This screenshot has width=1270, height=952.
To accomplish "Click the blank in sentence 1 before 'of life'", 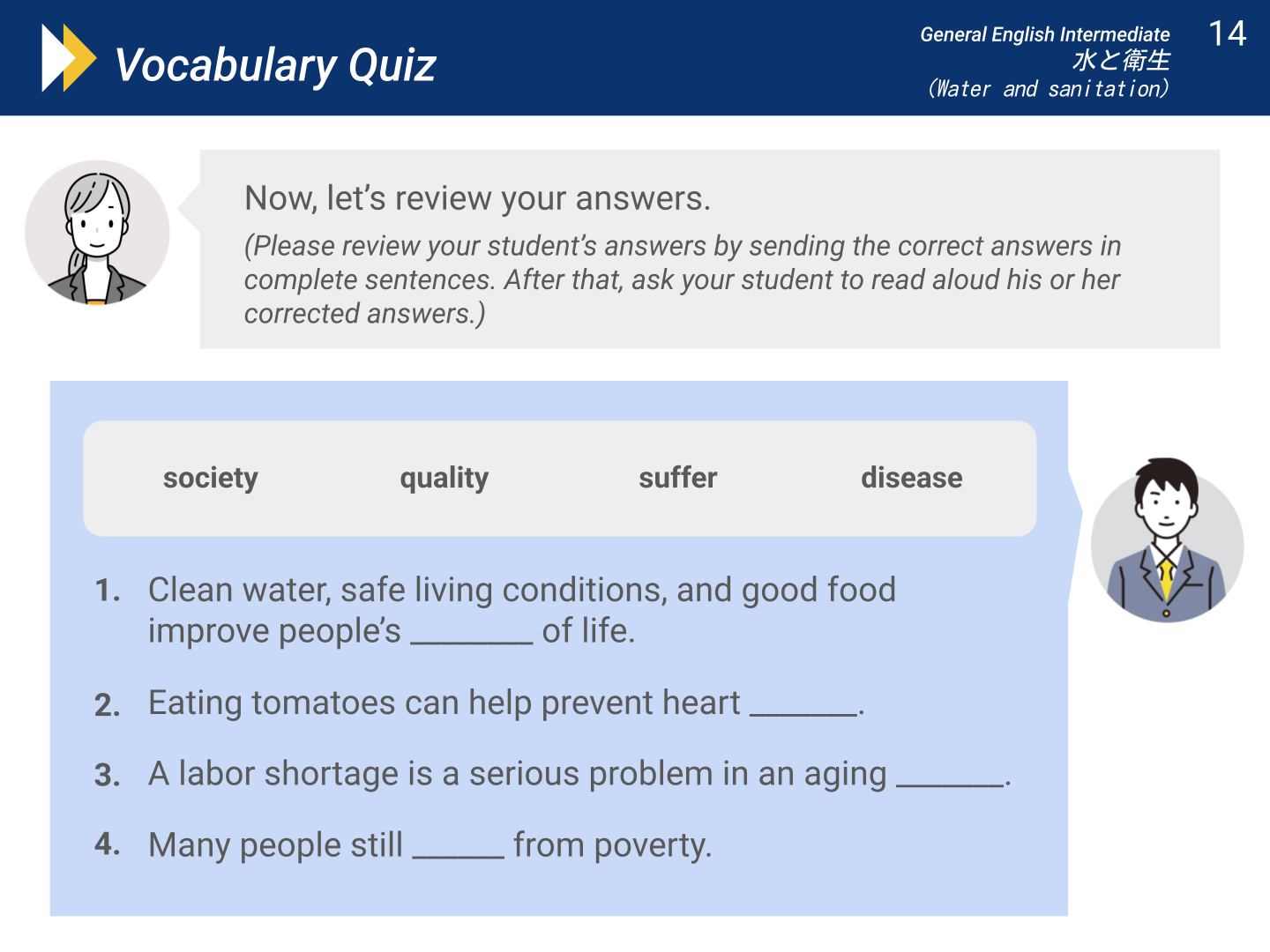I will pyautogui.click(x=472, y=635).
